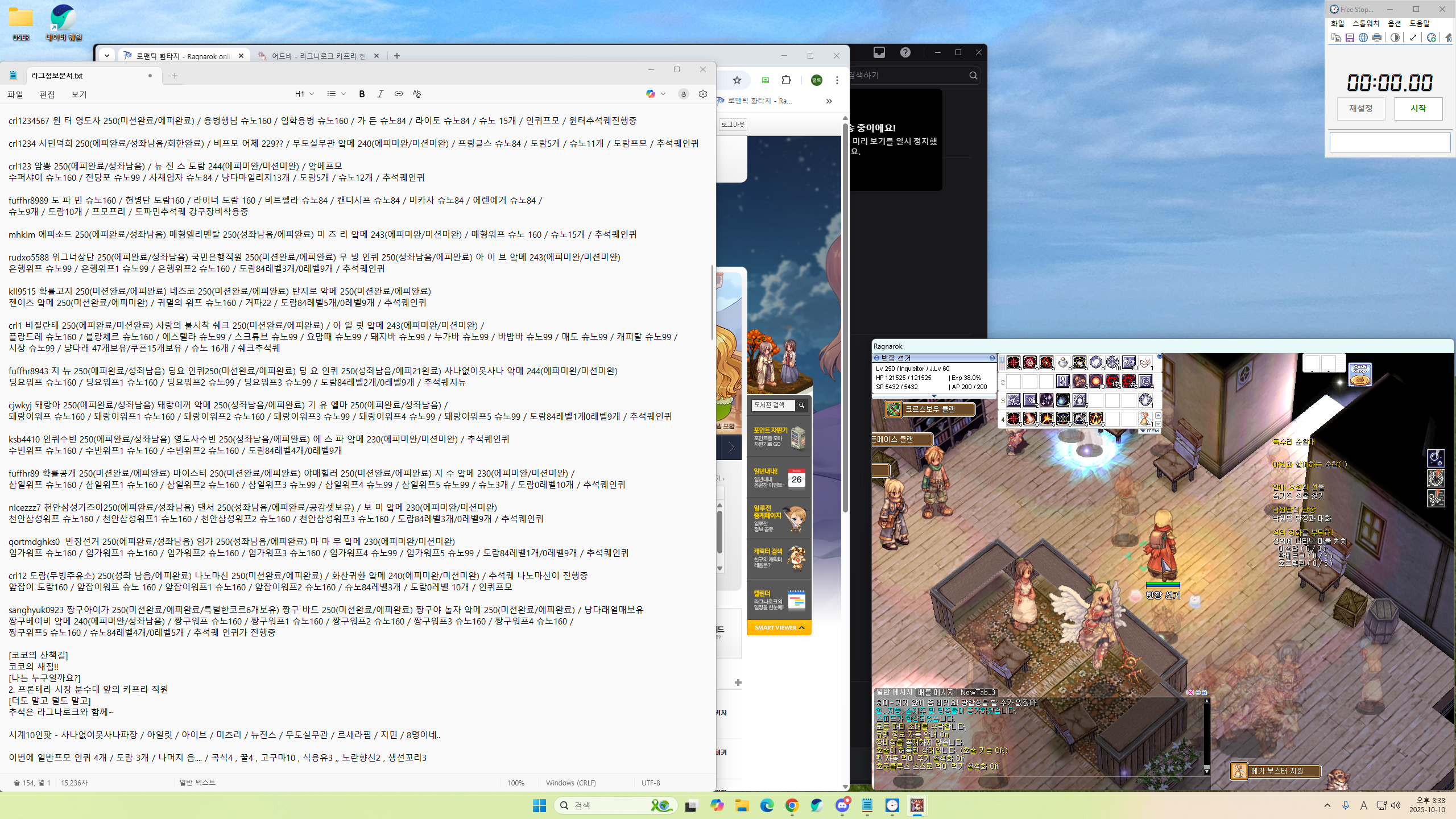The height and width of the screenshot is (819, 1456).
Task: Collapse the character status window minimize circle
Action: click(x=992, y=358)
